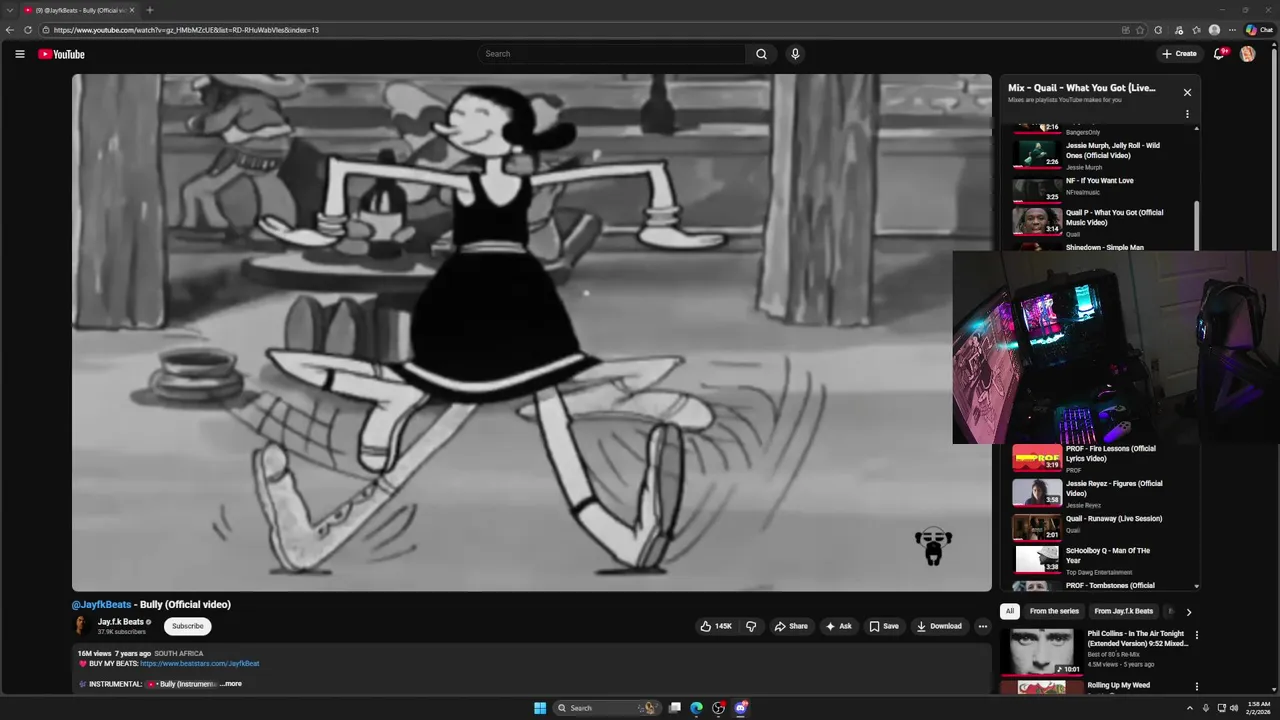Screen dimensions: 1280x720
Task: Like the Bully video
Action: 716,626
